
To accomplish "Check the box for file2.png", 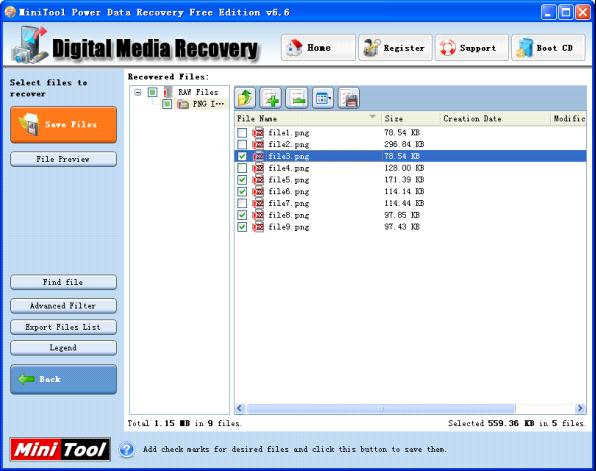I will [x=242, y=144].
